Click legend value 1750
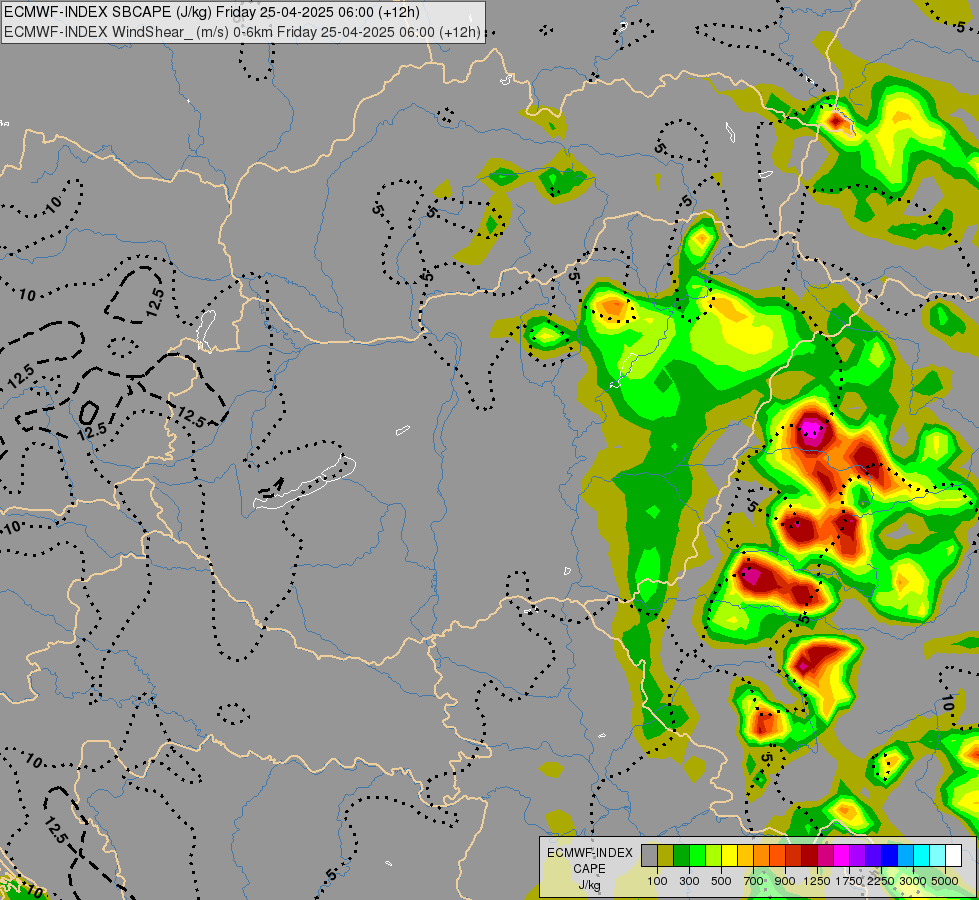The width and height of the screenshot is (979, 900). pos(849,881)
